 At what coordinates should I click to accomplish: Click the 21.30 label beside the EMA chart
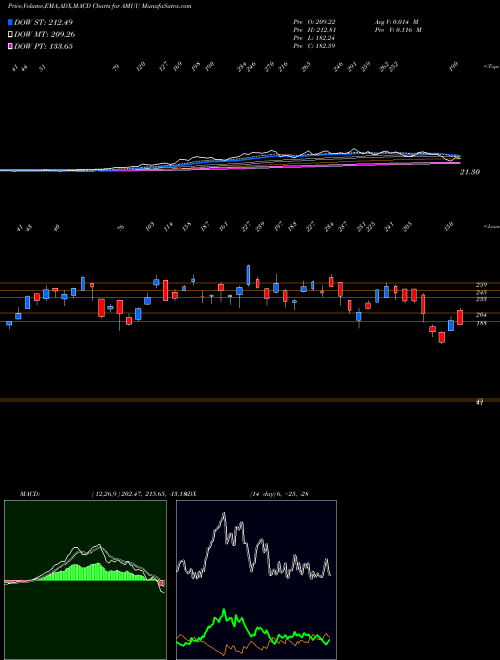pos(470,172)
